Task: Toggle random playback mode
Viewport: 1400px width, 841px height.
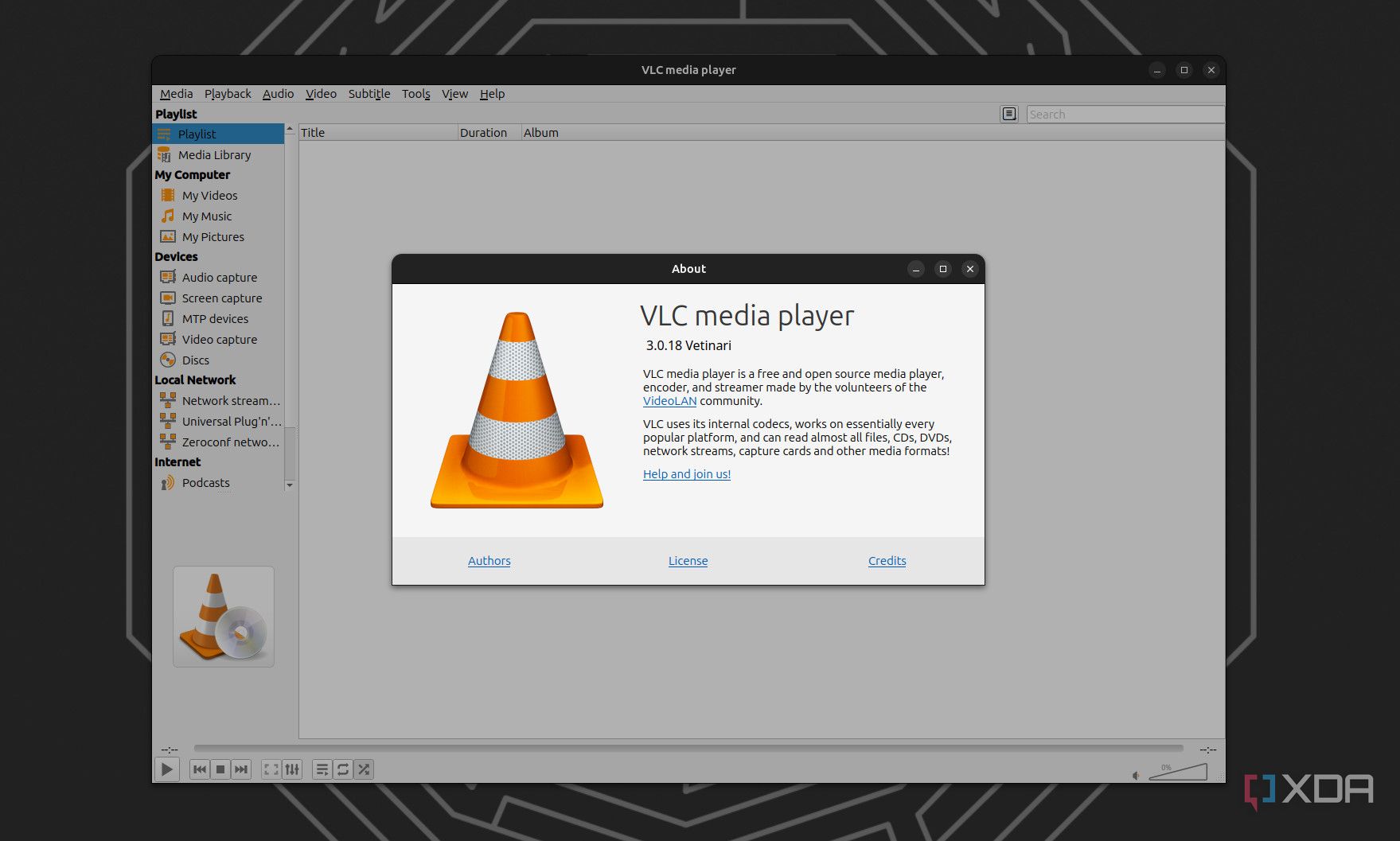Action: (x=363, y=769)
